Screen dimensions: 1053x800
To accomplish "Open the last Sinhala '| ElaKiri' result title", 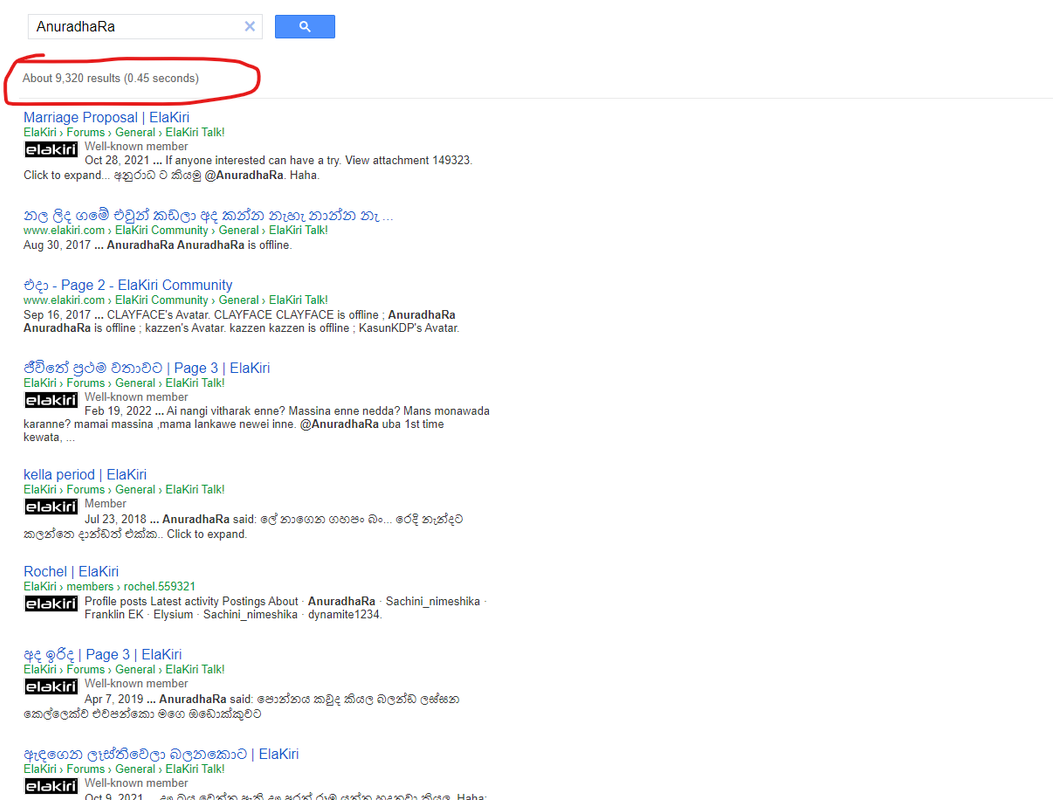I will pos(161,754).
